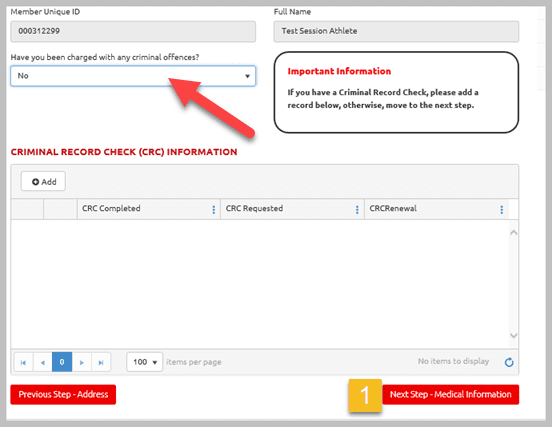
Task: Open criminal offences dropdown showing No
Action: coord(133,76)
